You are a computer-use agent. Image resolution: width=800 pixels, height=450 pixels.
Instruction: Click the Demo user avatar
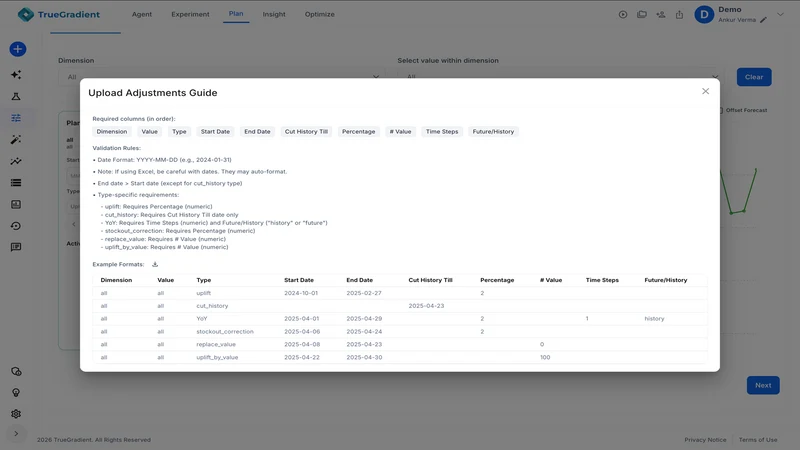tap(704, 14)
